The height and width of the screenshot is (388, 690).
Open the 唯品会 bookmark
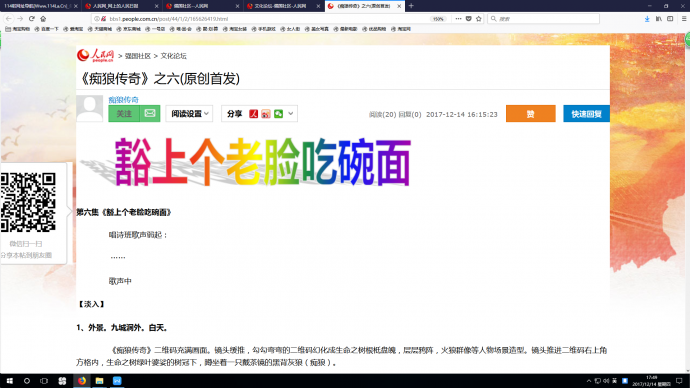pyautogui.click(x=181, y=29)
